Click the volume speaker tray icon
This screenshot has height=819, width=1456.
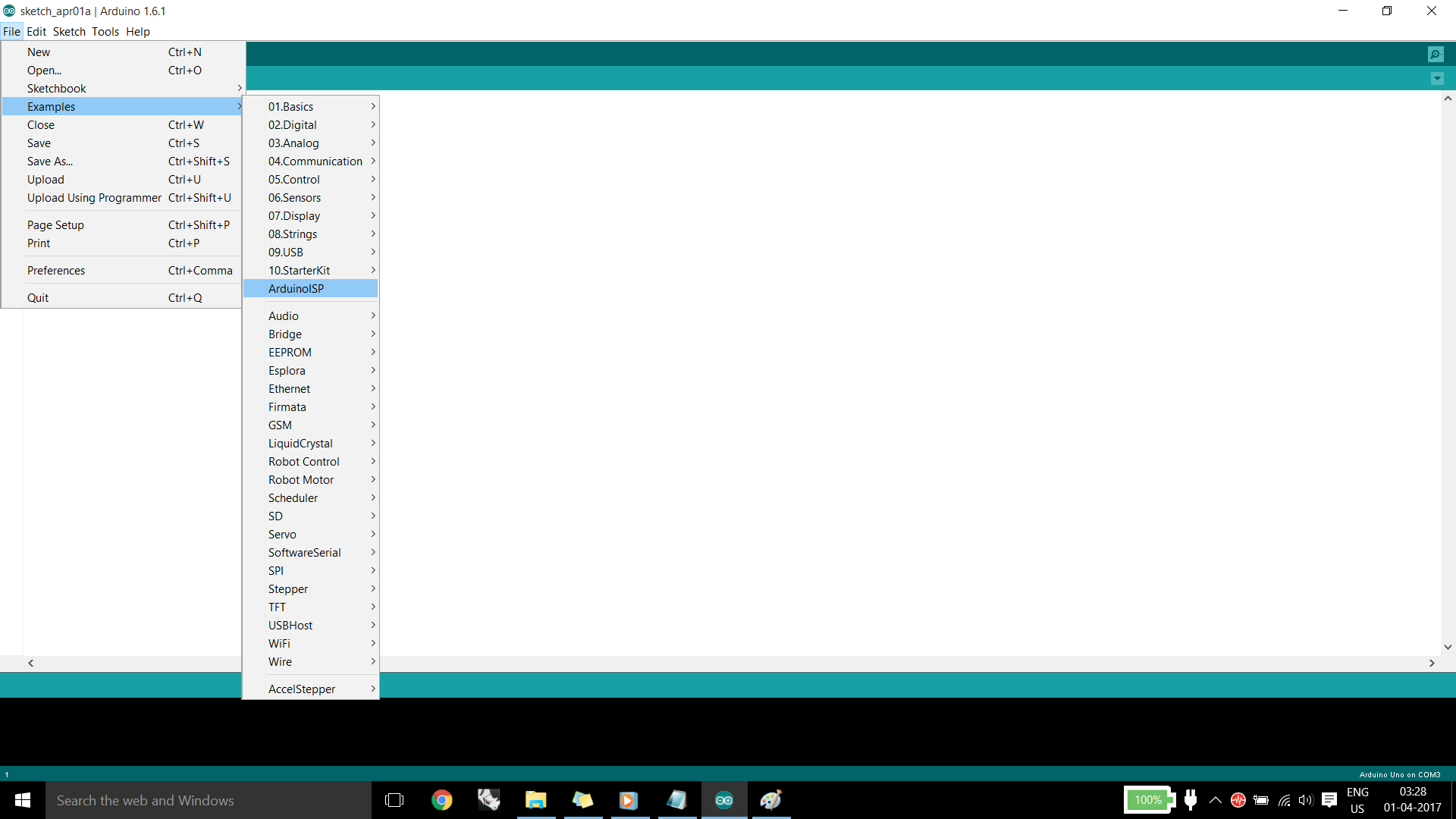pyautogui.click(x=1305, y=800)
